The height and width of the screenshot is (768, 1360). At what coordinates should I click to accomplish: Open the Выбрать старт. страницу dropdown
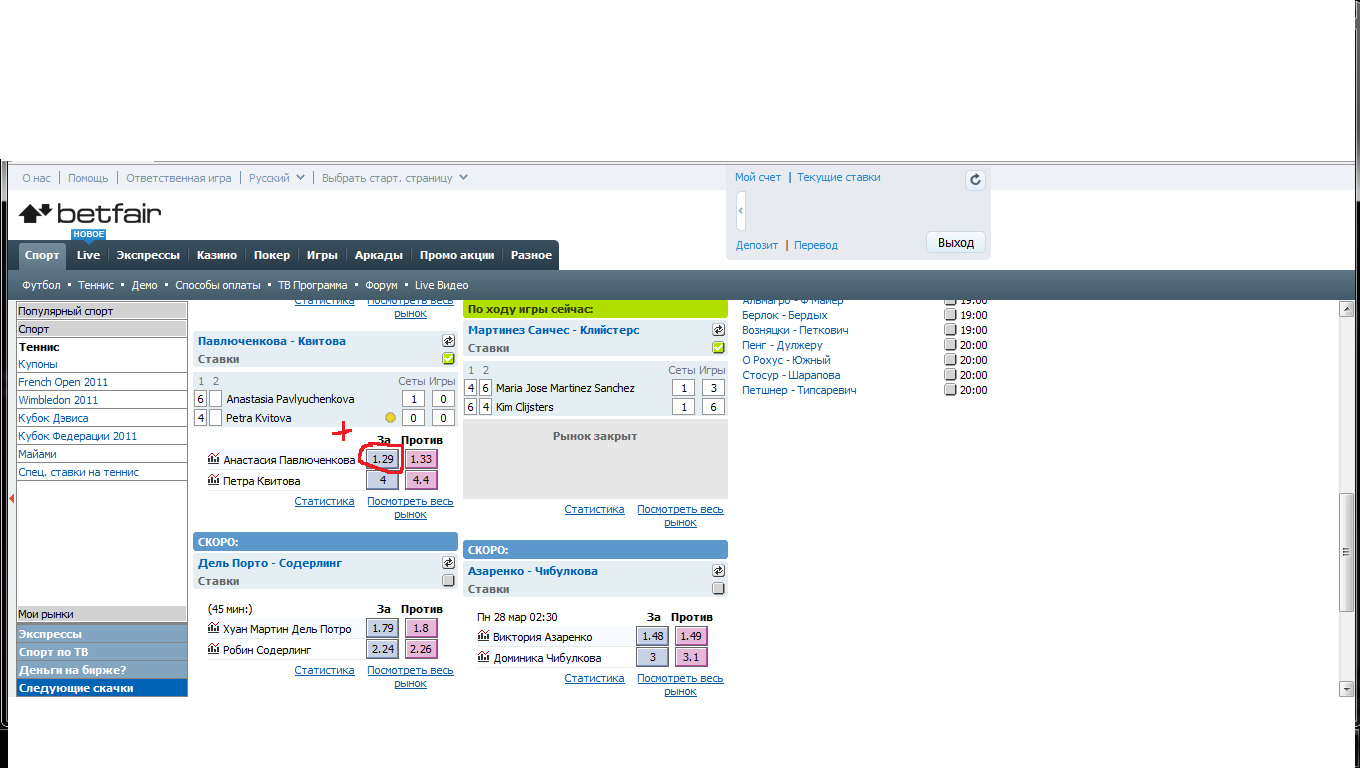395,178
